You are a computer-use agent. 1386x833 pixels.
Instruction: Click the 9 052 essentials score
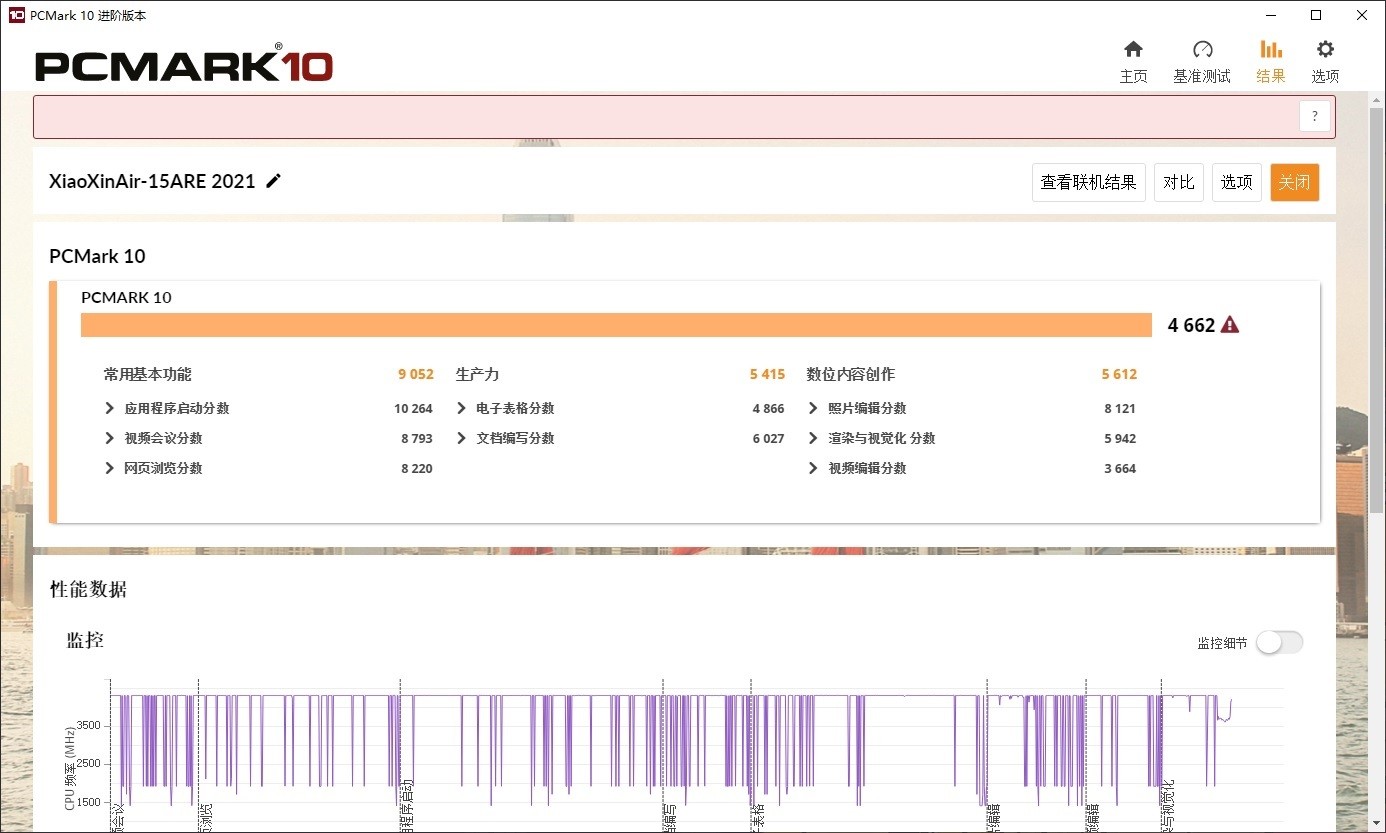click(415, 374)
